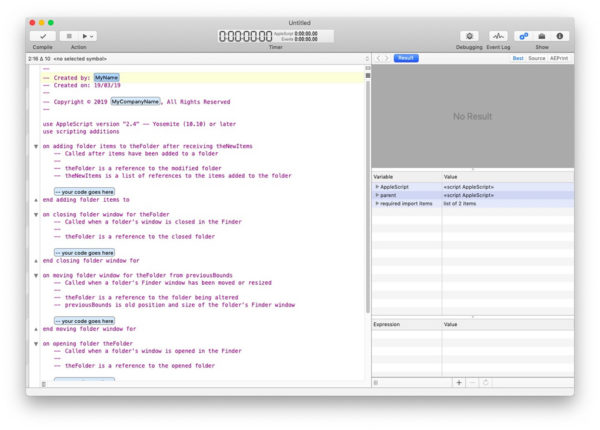Image resolution: width=600 pixels, height=430 pixels.
Task: Click the 'list of 2 items' value
Action: [x=460, y=204]
